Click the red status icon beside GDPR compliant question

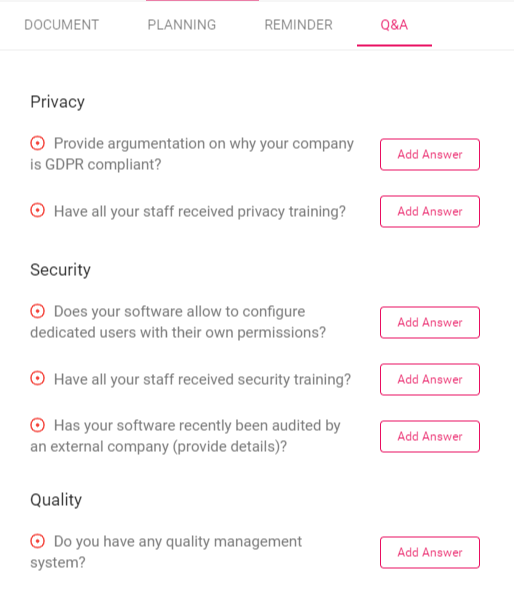pyautogui.click(x=38, y=143)
